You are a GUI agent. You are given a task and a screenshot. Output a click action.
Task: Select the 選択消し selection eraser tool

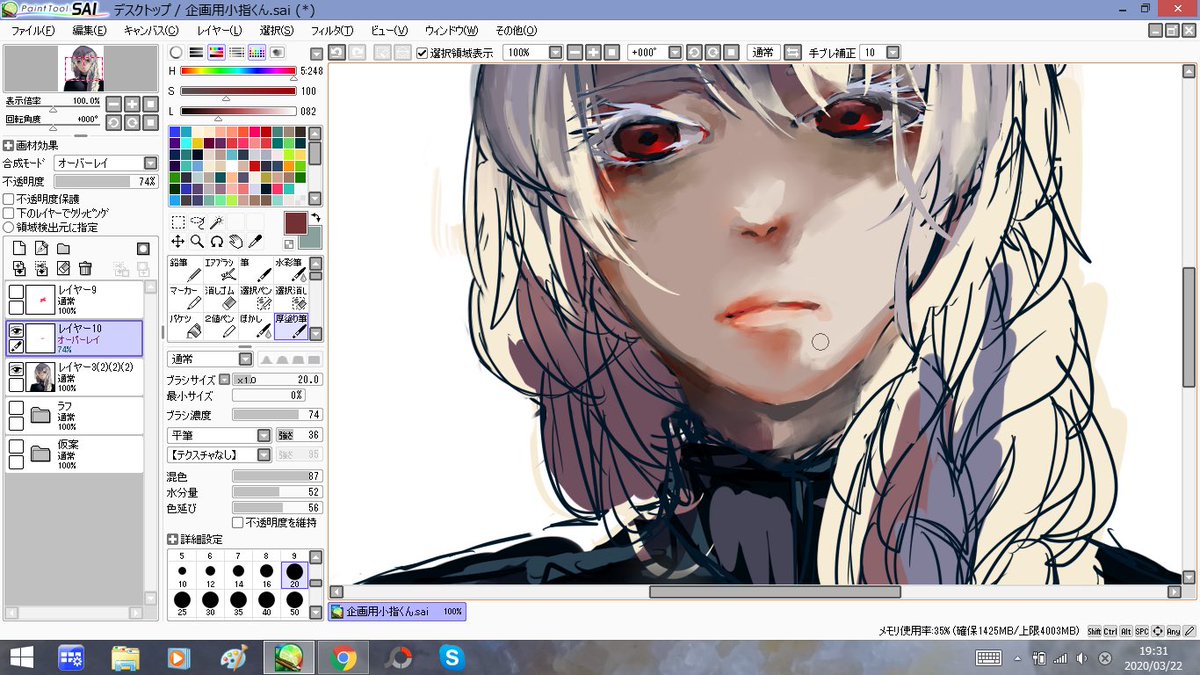tap(291, 297)
